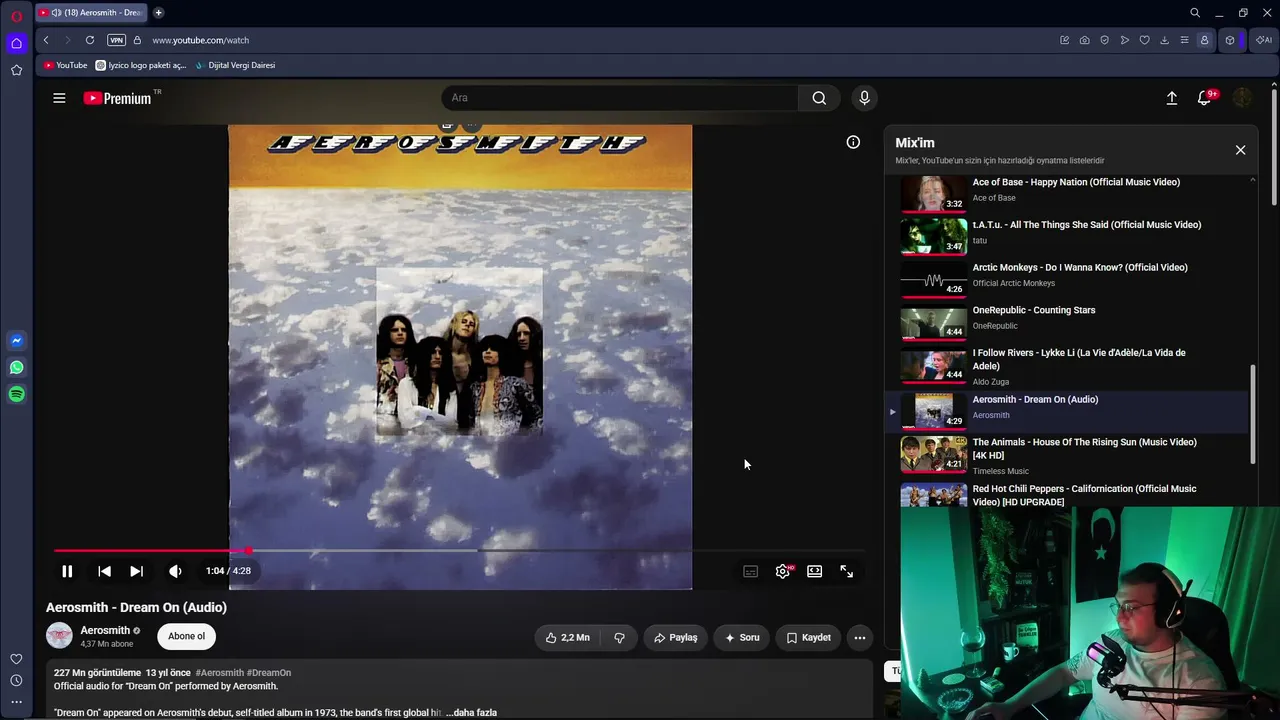Open the YouTube create upload button
1280x720 pixels.
tap(1172, 98)
